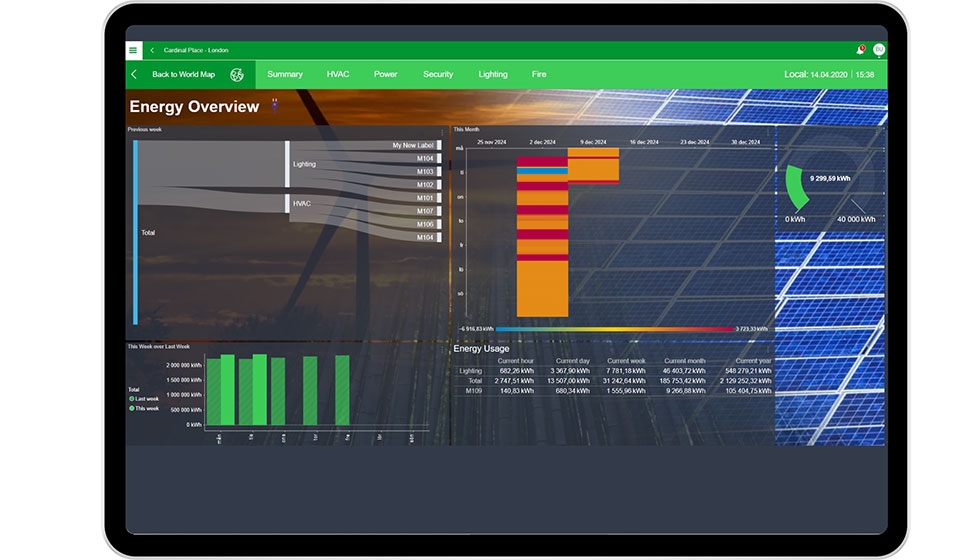Select the My New Label Sankey node
Screen dimensions: 980x560
click(411, 145)
